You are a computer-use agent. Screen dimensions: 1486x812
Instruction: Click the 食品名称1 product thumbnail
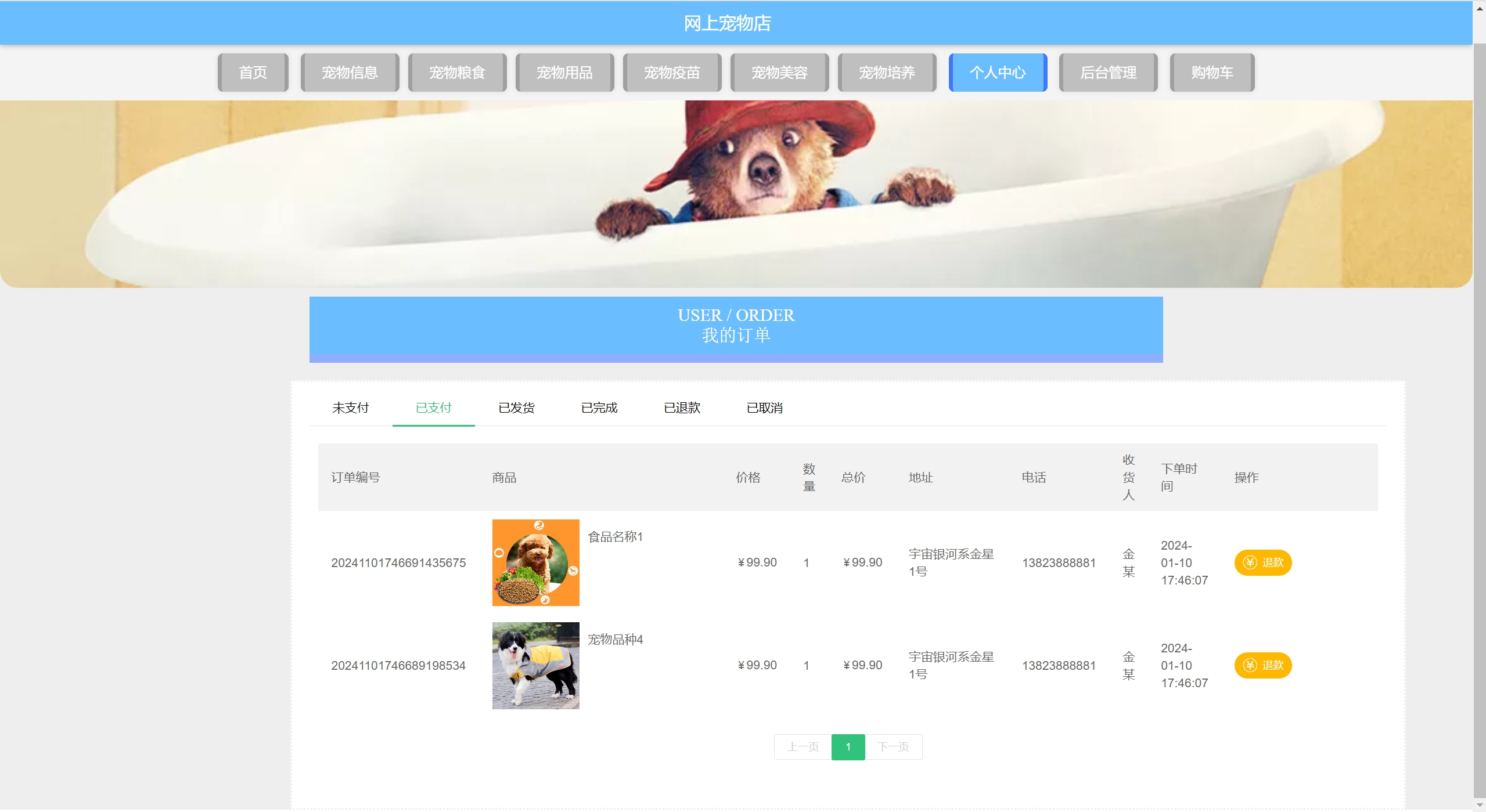[x=535, y=562]
